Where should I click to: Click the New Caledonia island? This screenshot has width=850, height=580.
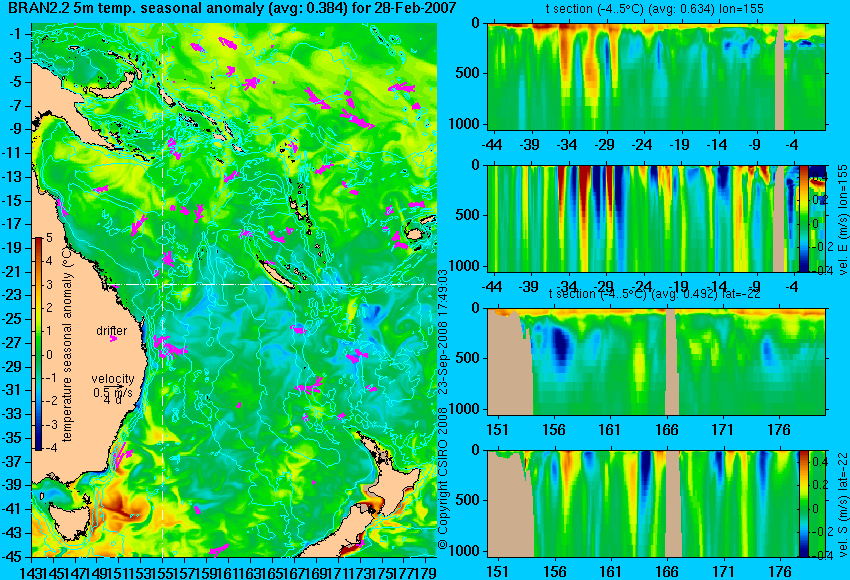[279, 271]
